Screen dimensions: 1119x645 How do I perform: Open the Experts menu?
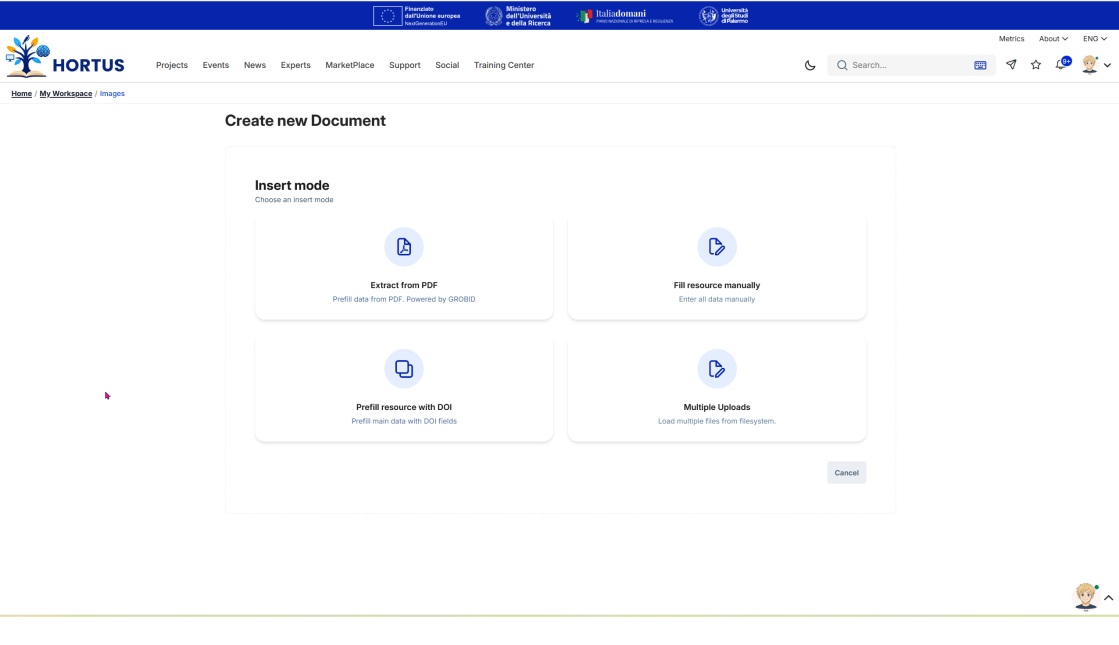point(295,65)
